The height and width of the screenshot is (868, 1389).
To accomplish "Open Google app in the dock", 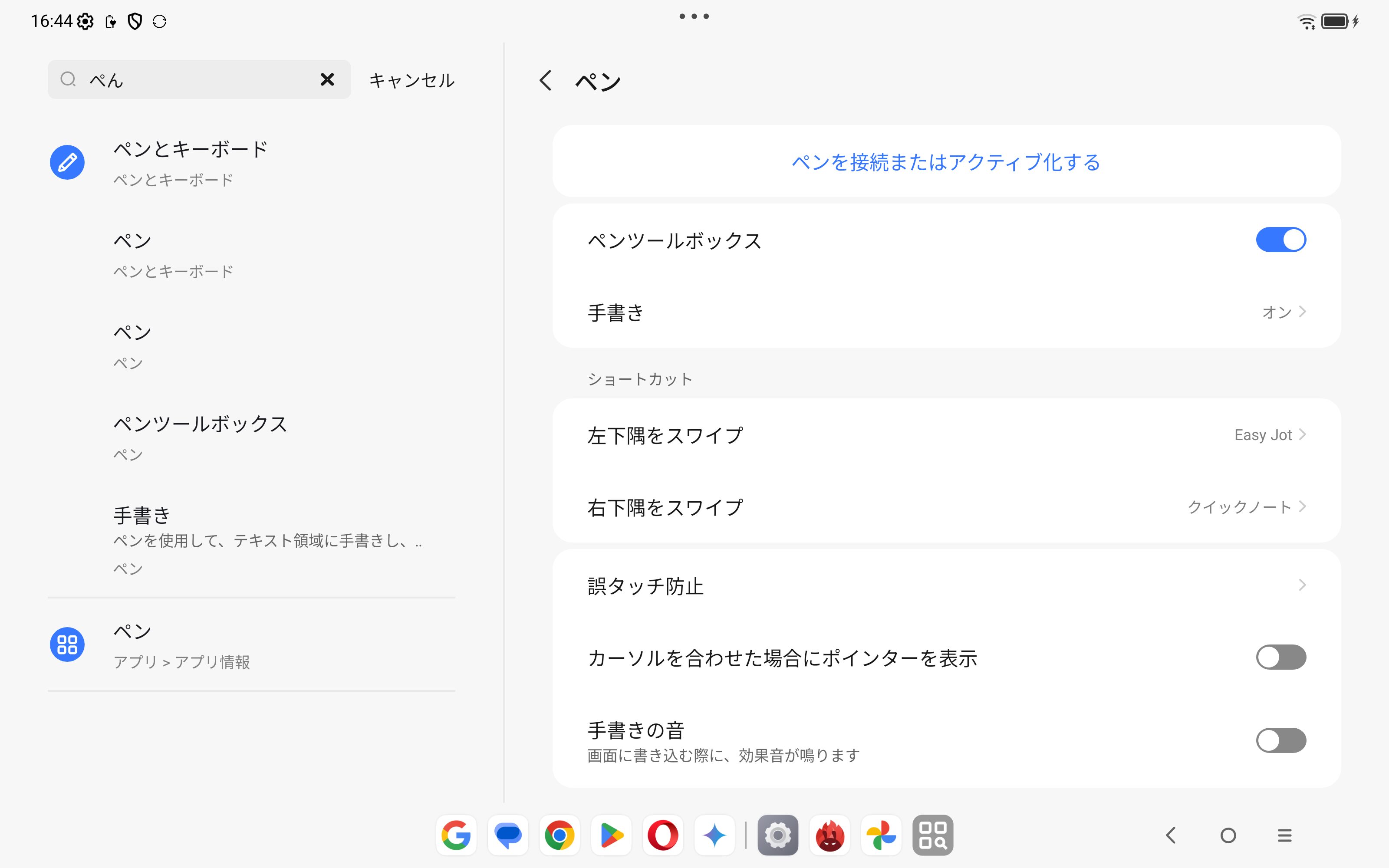I will click(x=456, y=835).
